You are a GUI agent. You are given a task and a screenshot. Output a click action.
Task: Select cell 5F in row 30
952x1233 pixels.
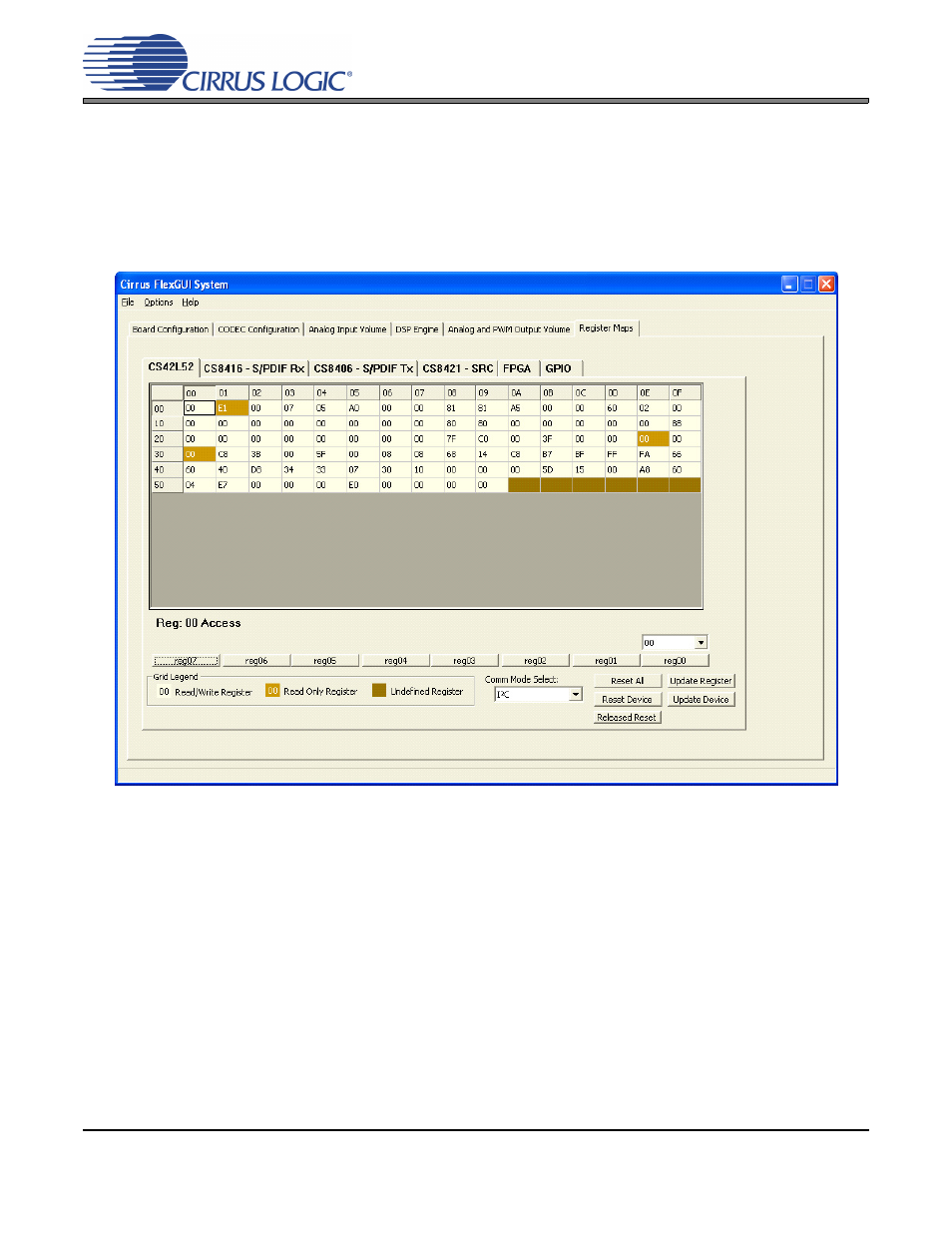point(329,454)
